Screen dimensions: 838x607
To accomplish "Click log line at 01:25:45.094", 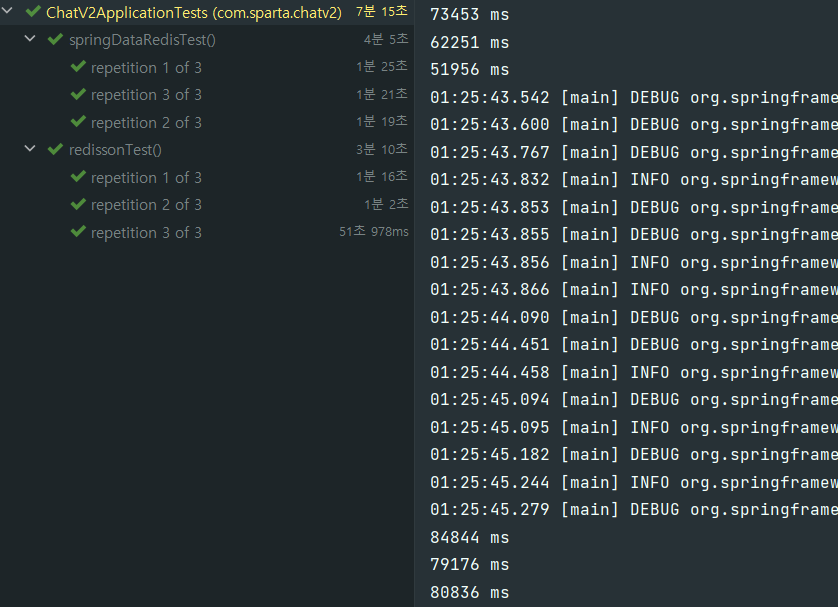I will (634, 400).
